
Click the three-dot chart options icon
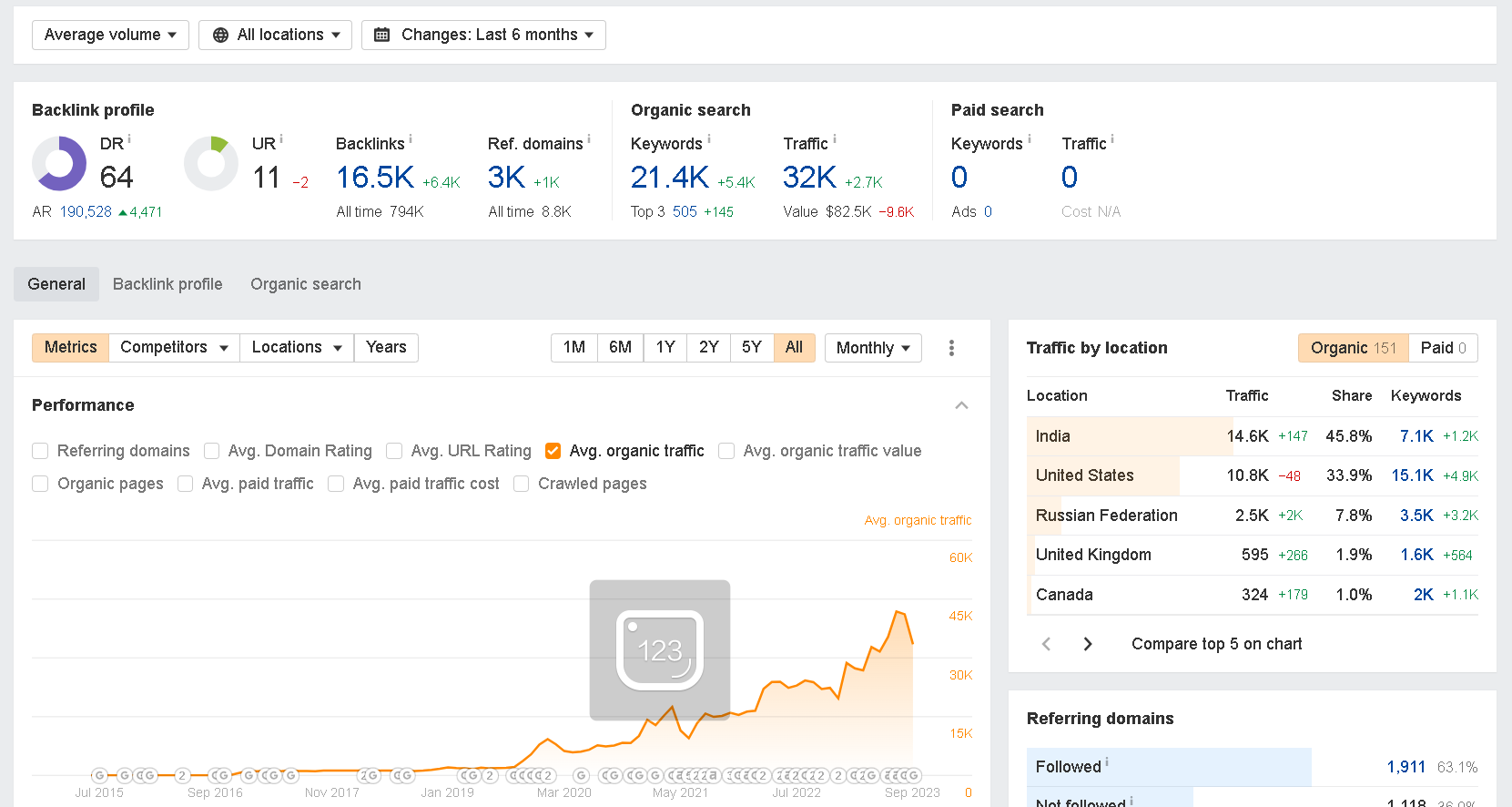951,348
